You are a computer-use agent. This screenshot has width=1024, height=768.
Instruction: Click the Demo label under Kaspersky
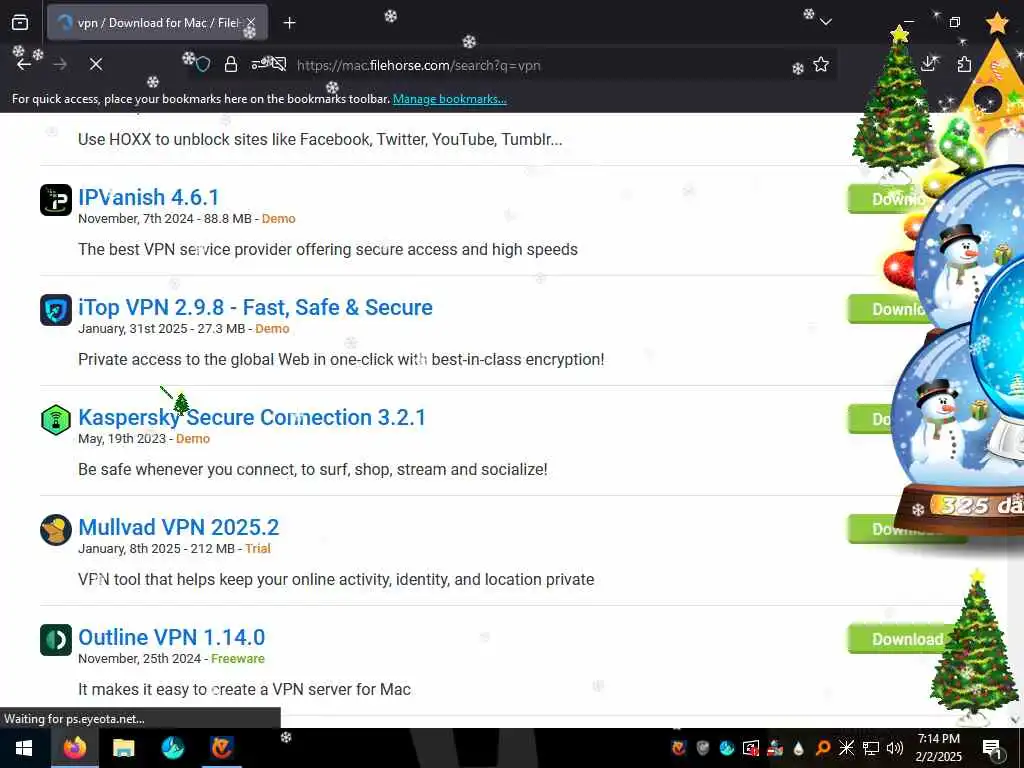tap(193, 439)
